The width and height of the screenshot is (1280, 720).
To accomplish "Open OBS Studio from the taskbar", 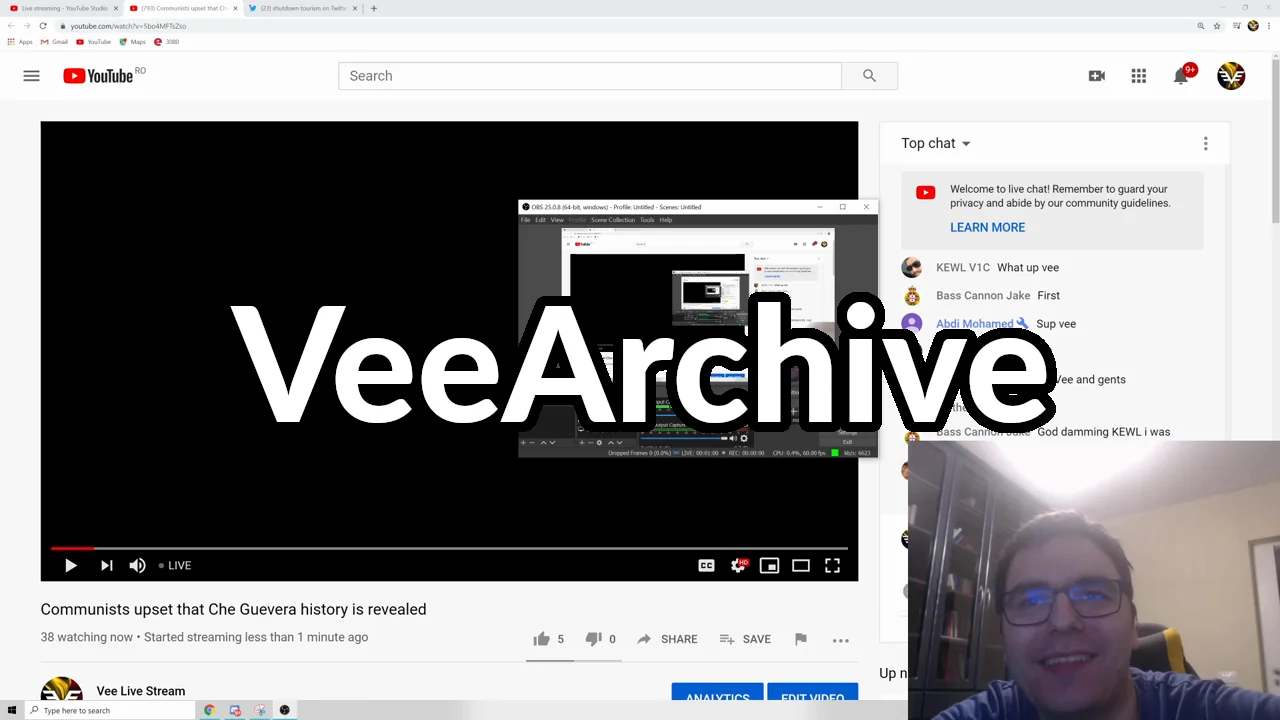I will pyautogui.click(x=285, y=711).
